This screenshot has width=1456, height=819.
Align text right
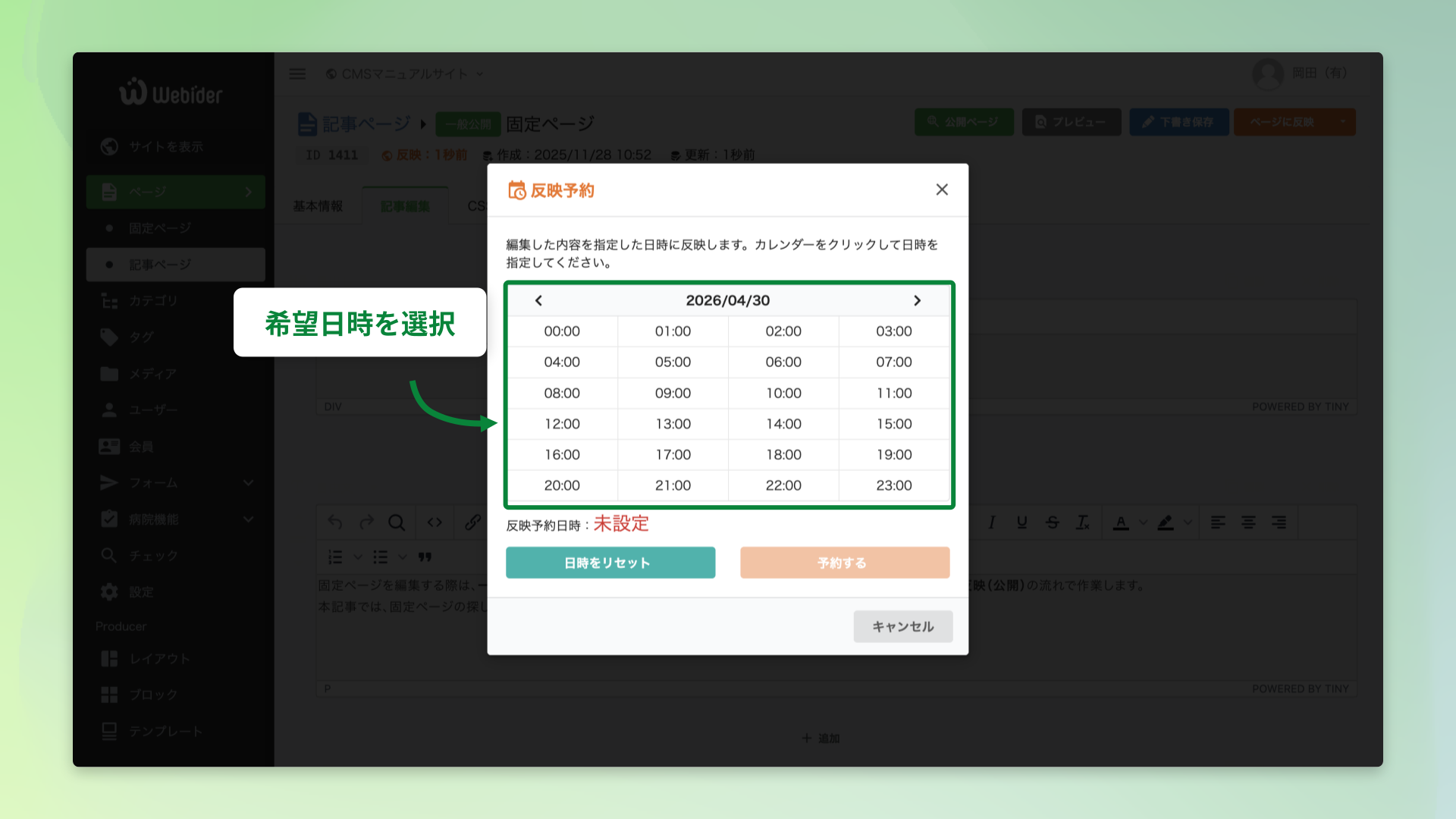[x=1279, y=522]
